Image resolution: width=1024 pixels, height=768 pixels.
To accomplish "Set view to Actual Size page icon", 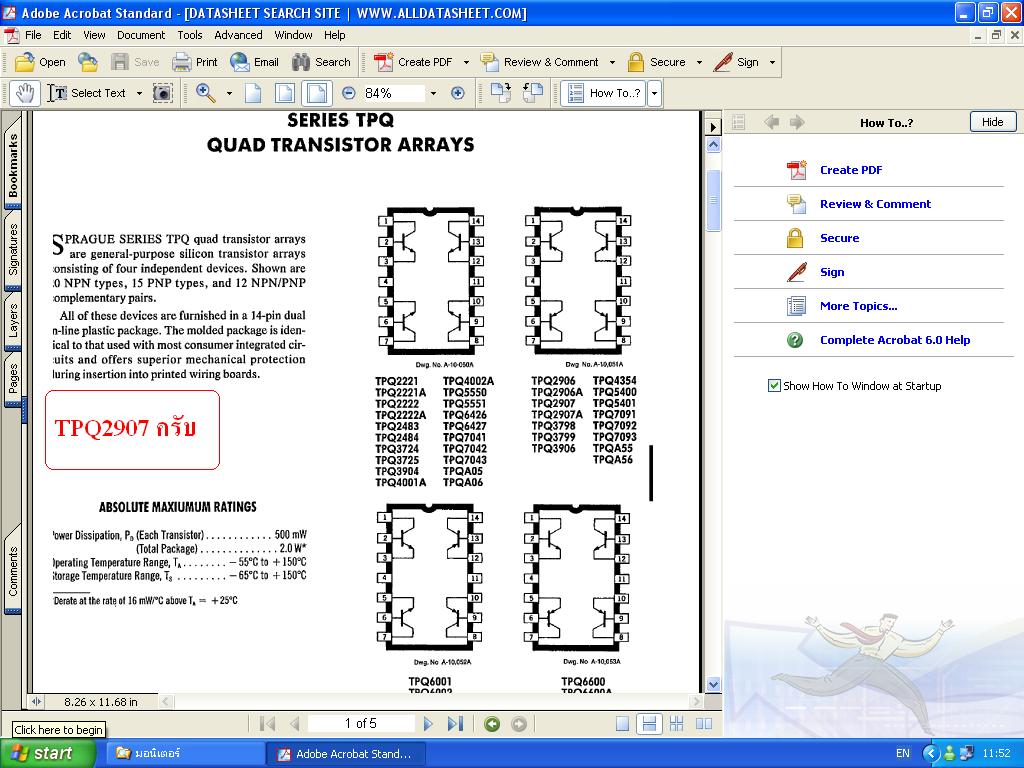I will (253, 93).
